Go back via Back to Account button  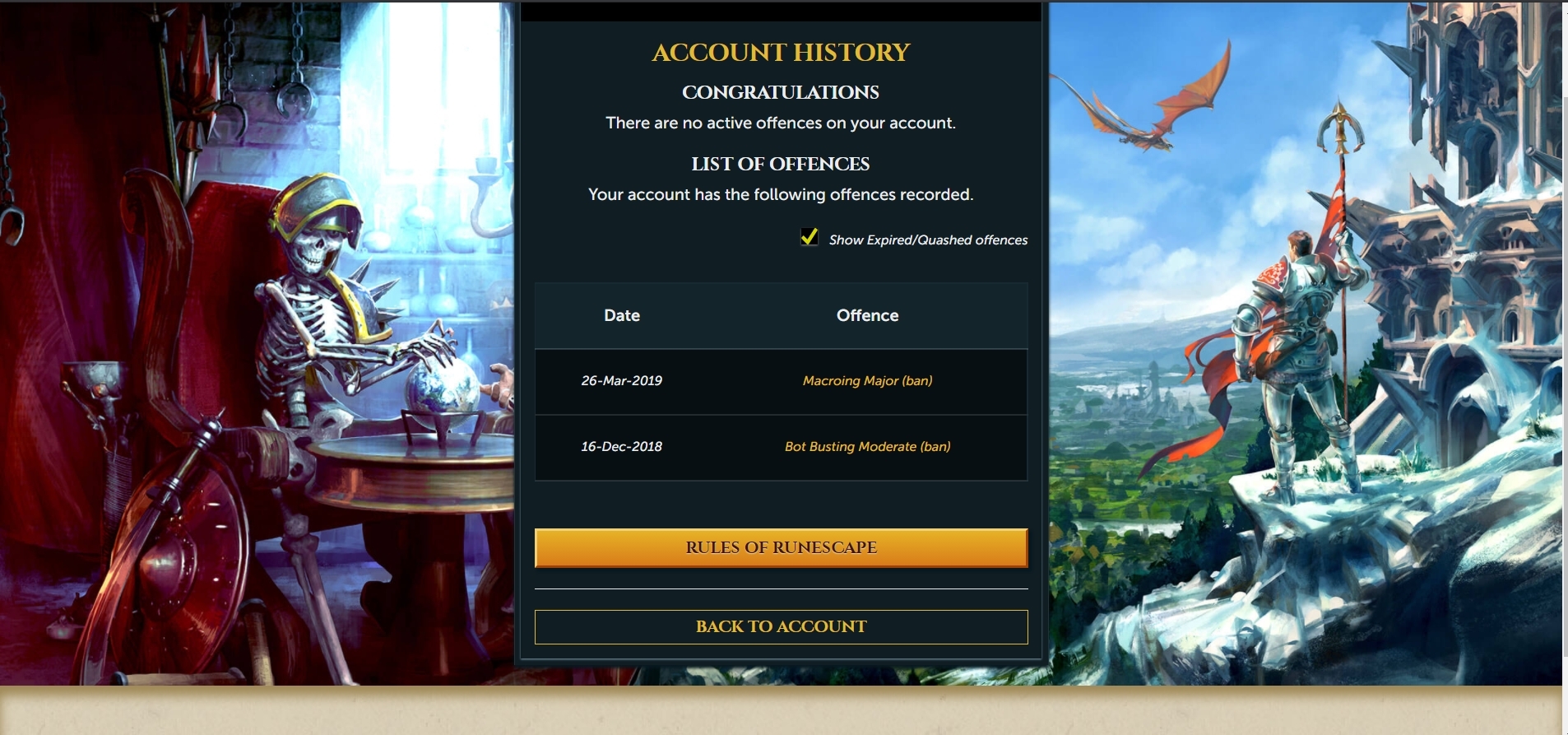781,627
